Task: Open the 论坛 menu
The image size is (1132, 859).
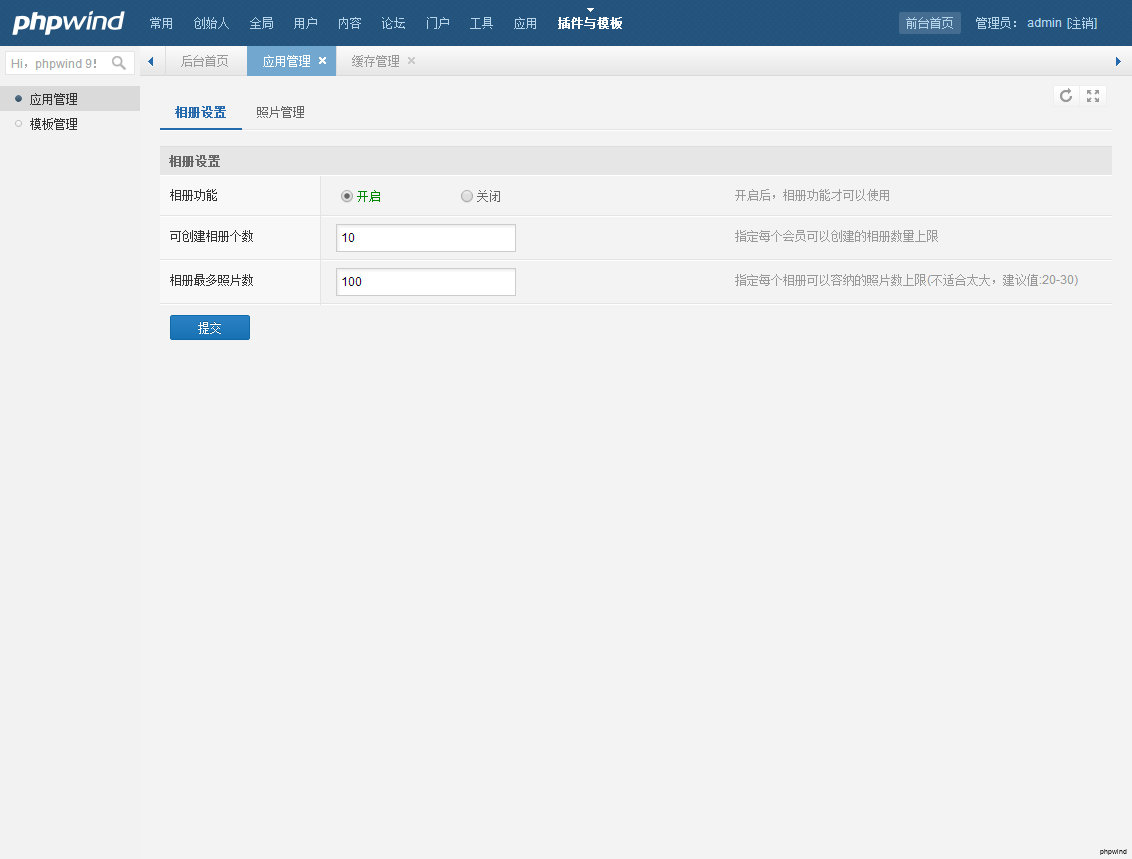Action: (x=393, y=23)
